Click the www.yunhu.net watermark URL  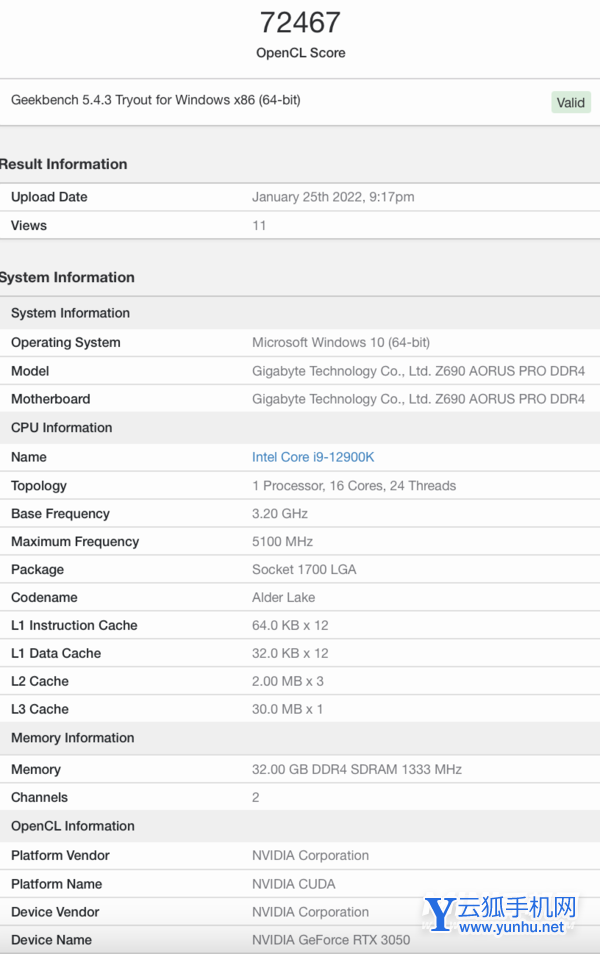pos(512,928)
